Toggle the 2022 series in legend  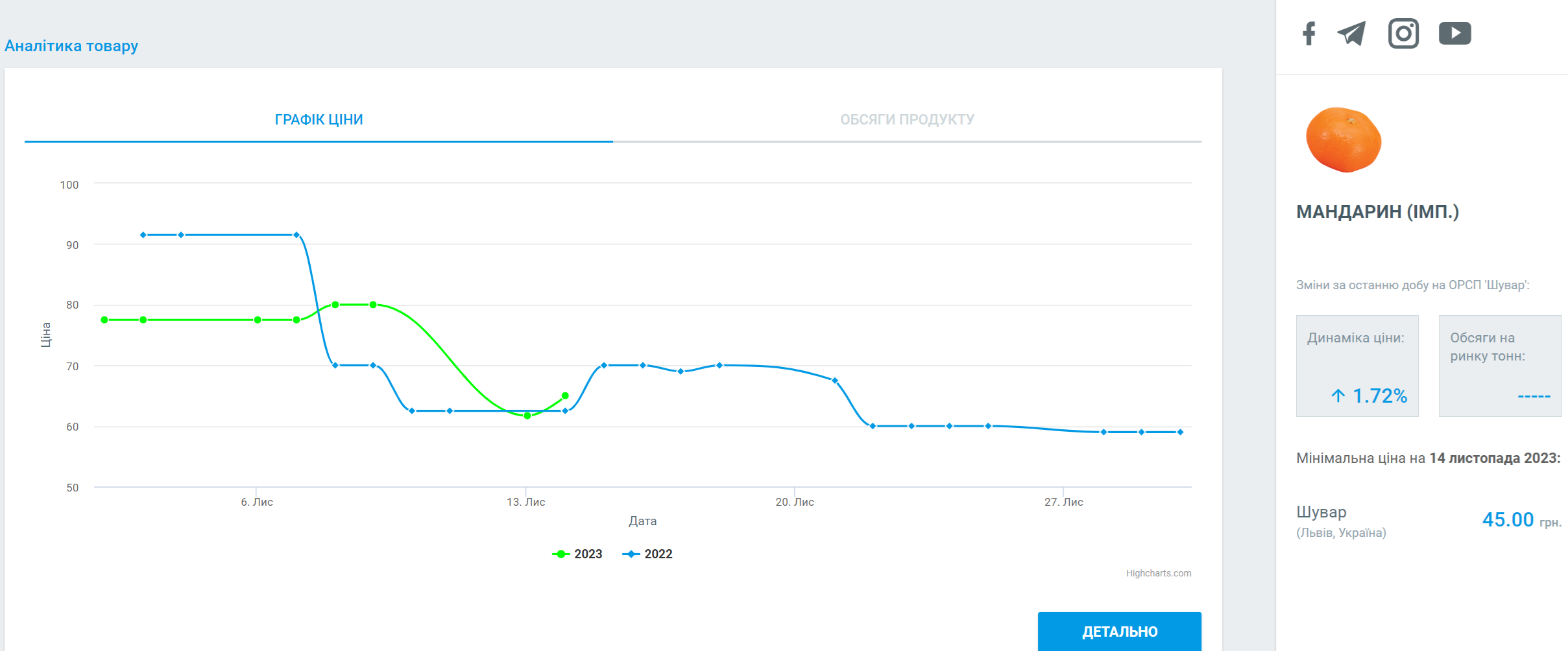(x=648, y=554)
